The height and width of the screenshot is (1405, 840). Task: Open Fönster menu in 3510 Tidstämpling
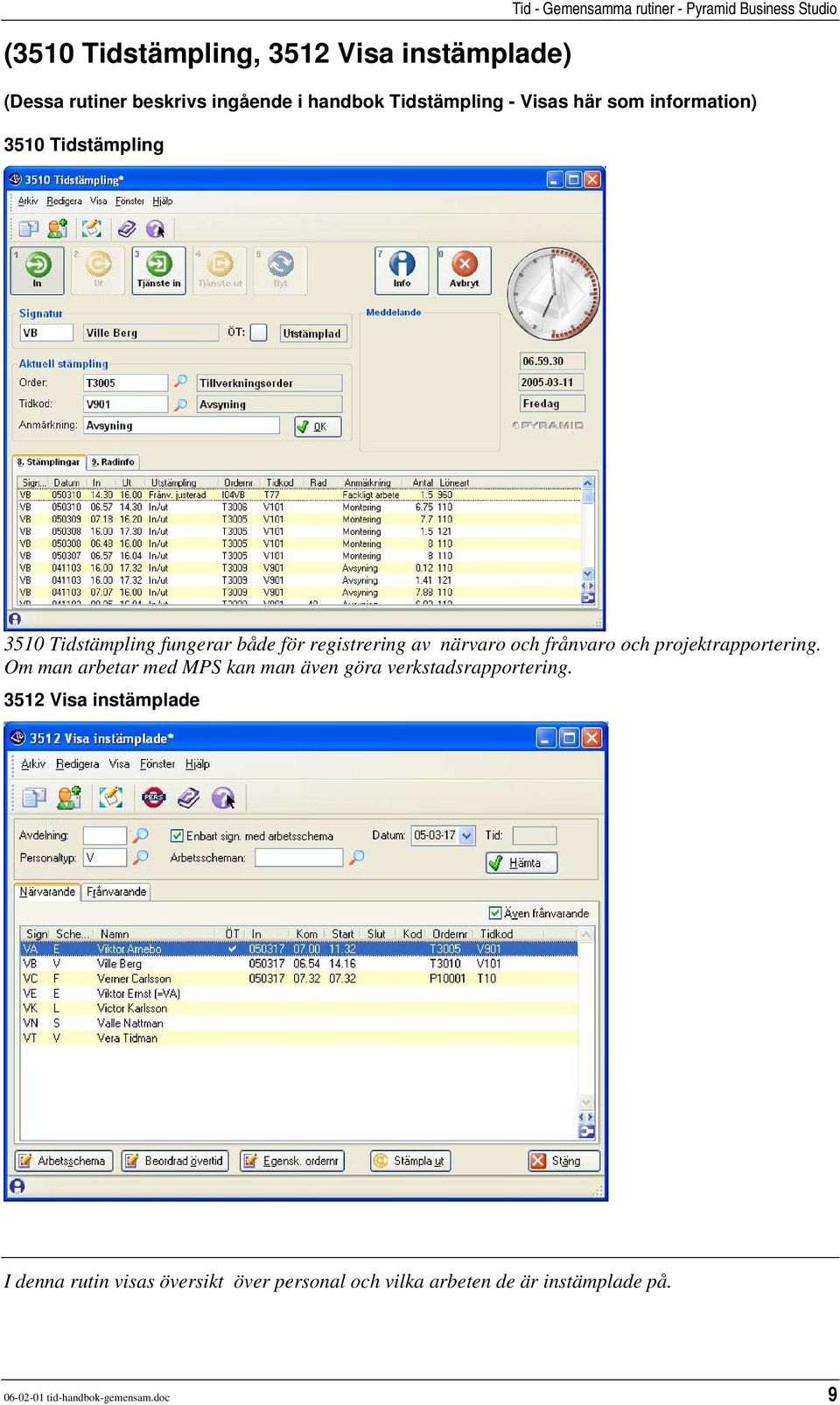click(x=129, y=201)
